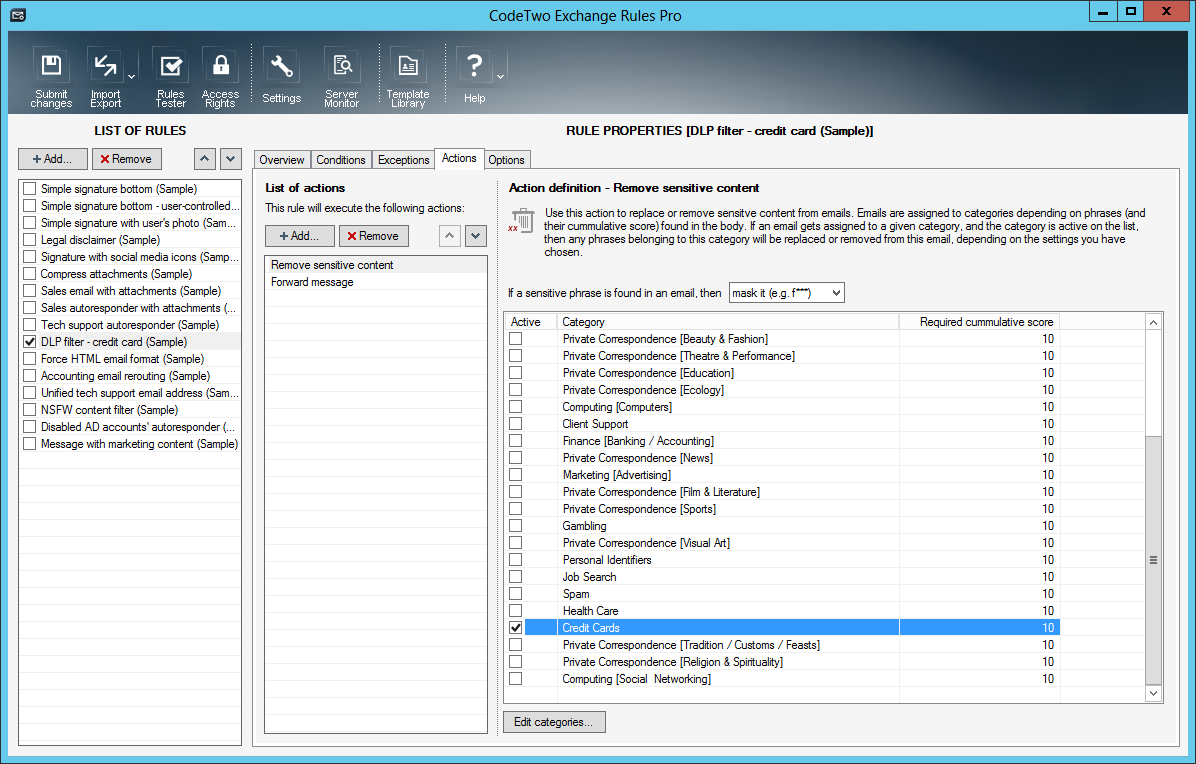
Task: Activate the Gambling category checkbox
Action: pos(516,525)
